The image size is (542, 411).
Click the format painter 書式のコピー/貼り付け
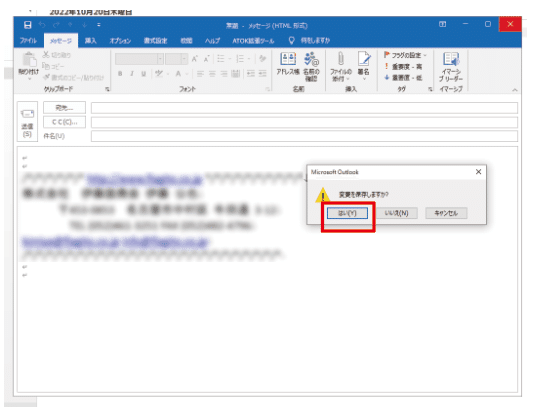coord(73,77)
